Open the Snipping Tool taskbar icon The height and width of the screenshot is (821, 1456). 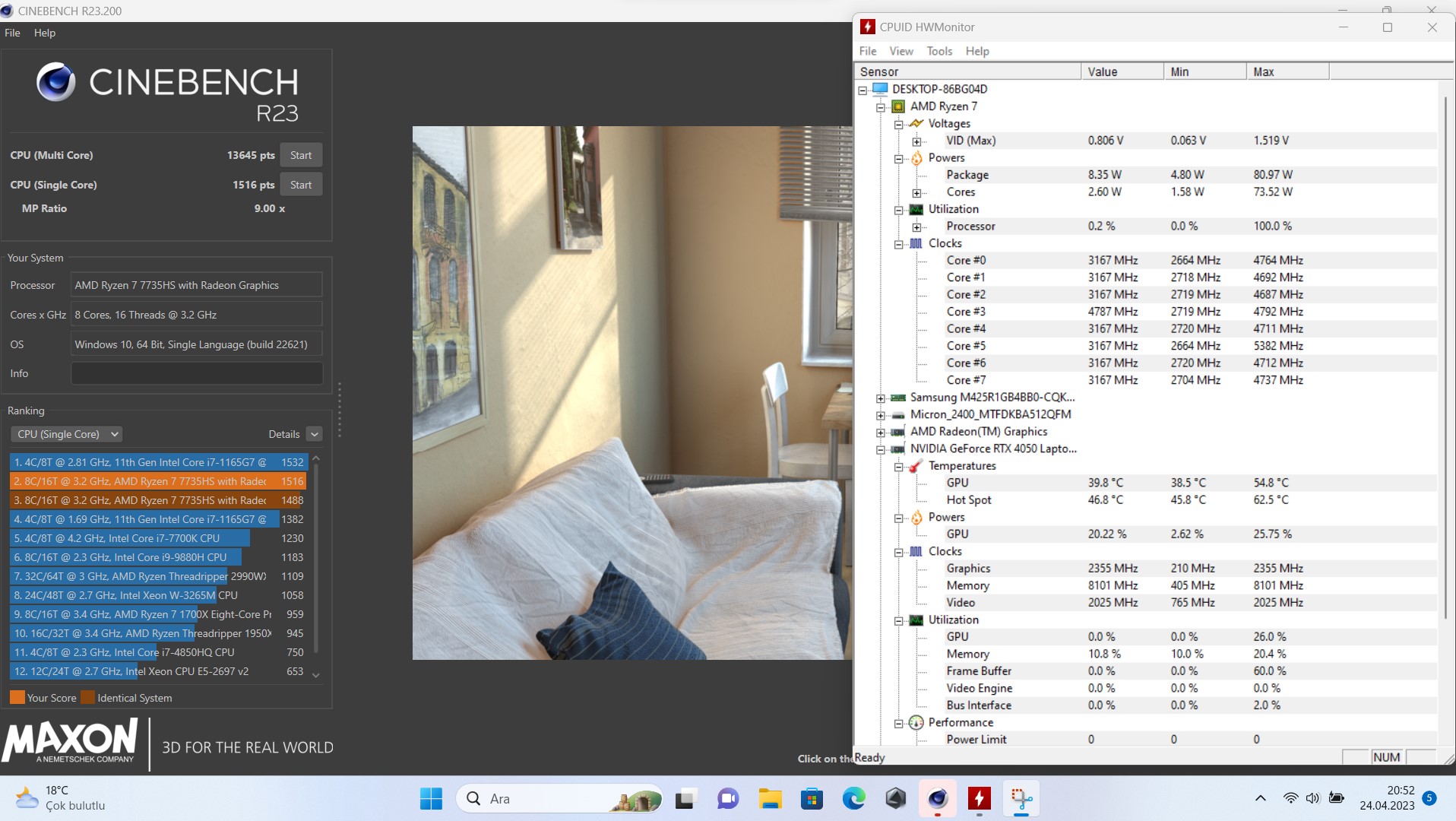point(1021,799)
